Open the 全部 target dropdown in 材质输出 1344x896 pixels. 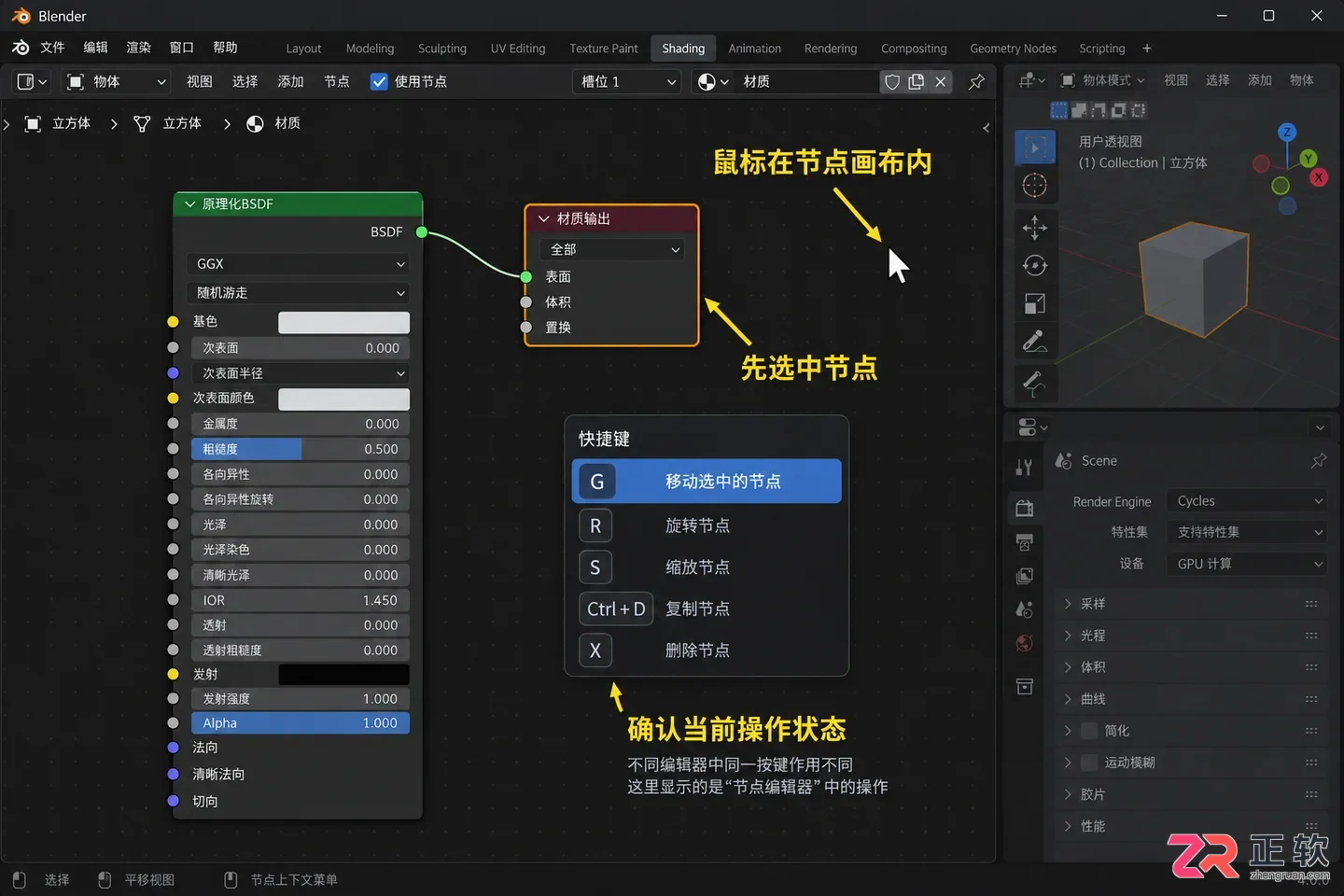click(x=612, y=250)
